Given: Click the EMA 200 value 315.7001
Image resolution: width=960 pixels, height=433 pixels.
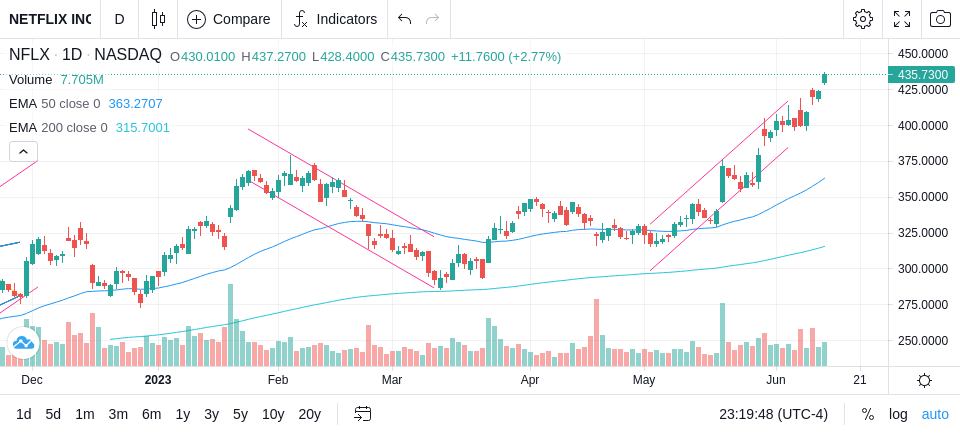Looking at the screenshot, I should click(x=143, y=127).
